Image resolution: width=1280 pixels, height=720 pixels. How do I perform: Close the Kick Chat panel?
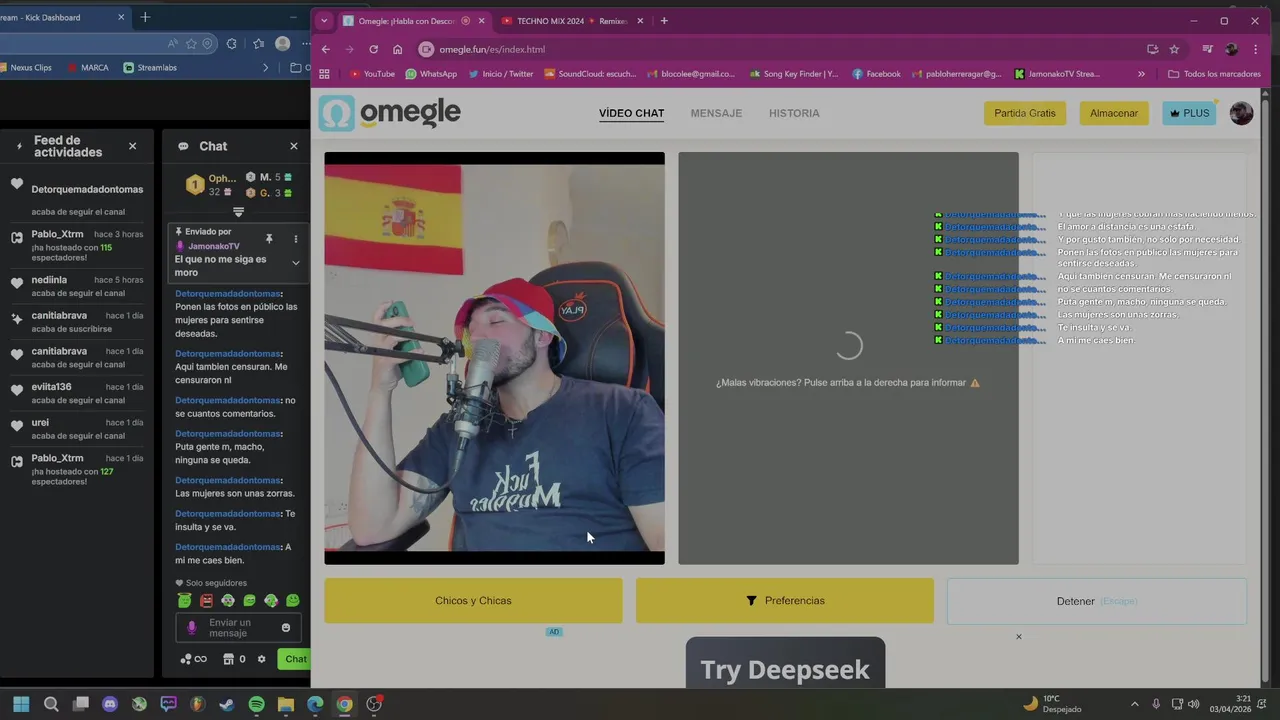click(293, 146)
